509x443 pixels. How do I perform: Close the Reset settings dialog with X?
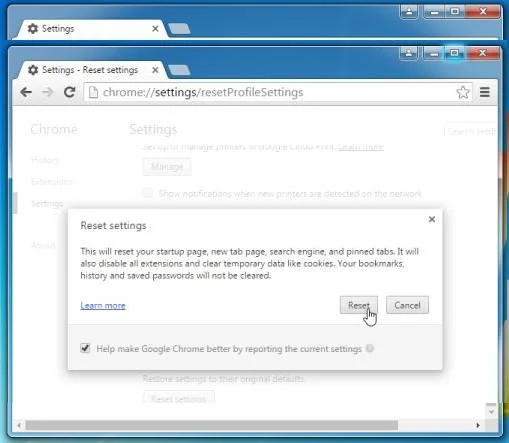click(432, 219)
